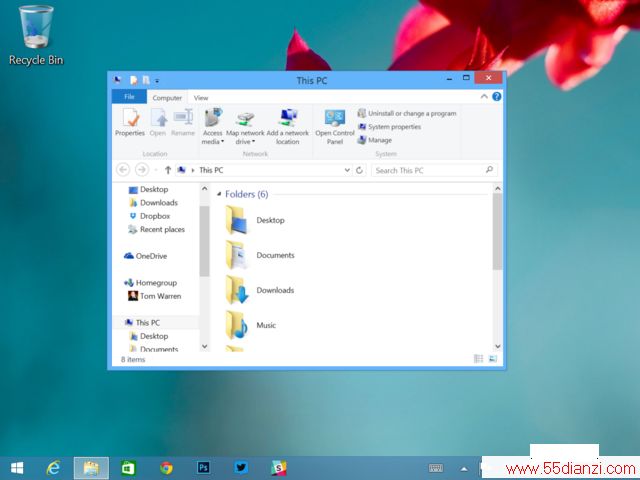The height and width of the screenshot is (480, 640).
Task: Open the blue Help question icon
Action: 497,97
